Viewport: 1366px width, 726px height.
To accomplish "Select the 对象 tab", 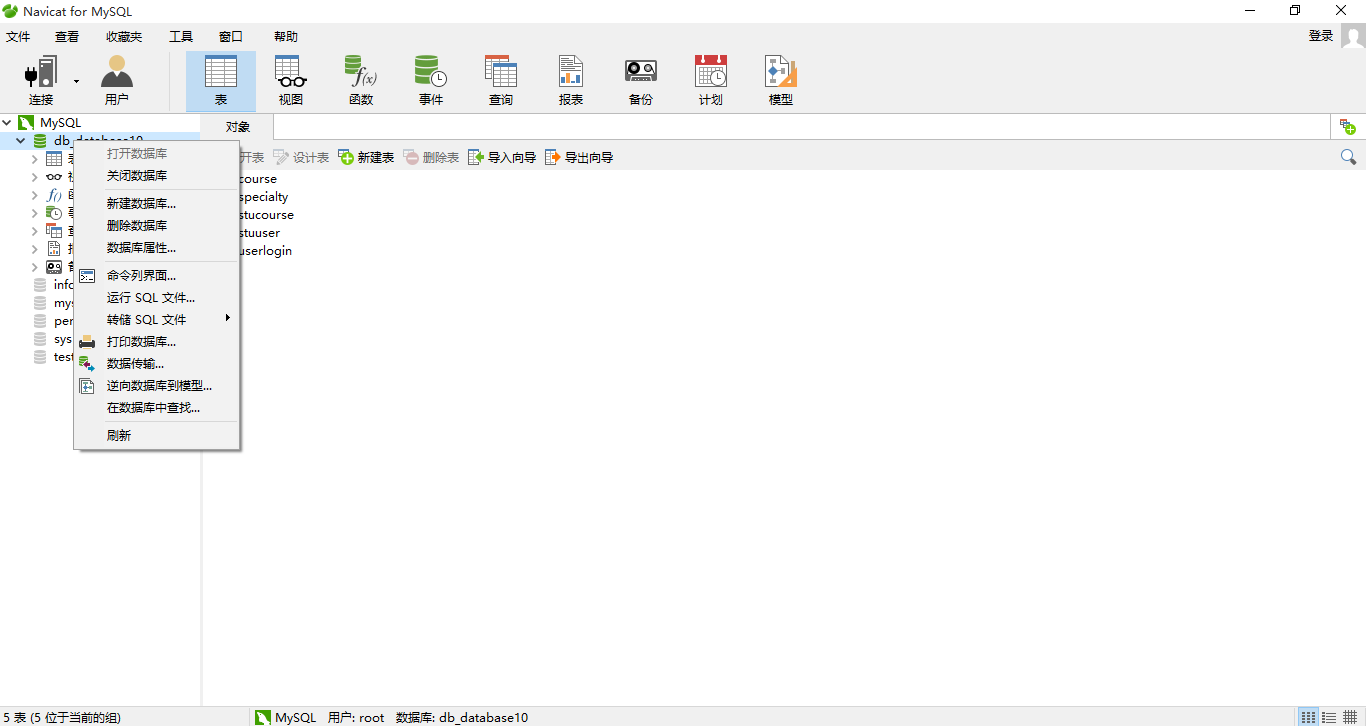I will [x=238, y=127].
